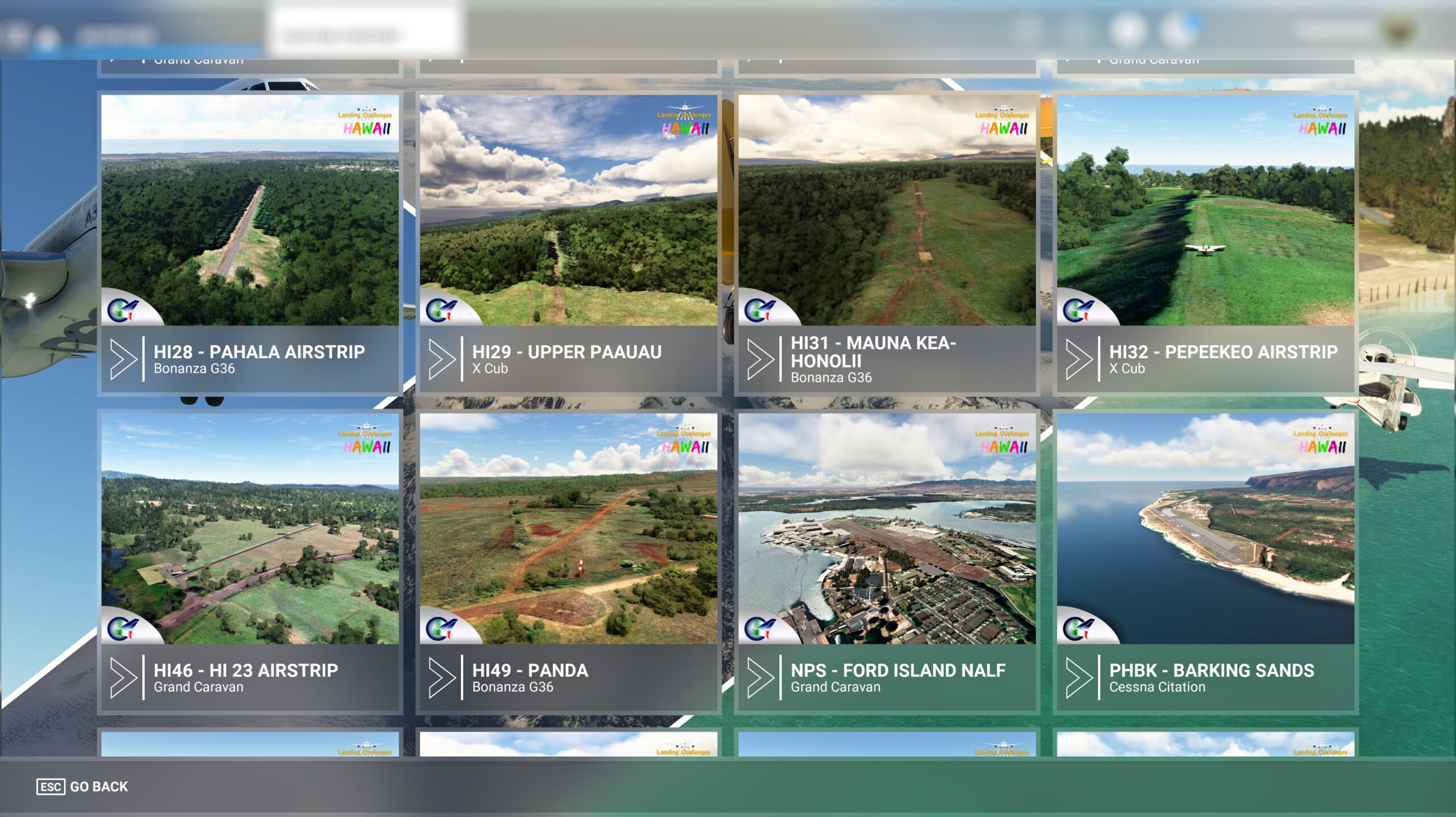Click the Hawaii Landing Challenges logo on the Barking Sands card
1456x817 pixels.
click(1321, 439)
